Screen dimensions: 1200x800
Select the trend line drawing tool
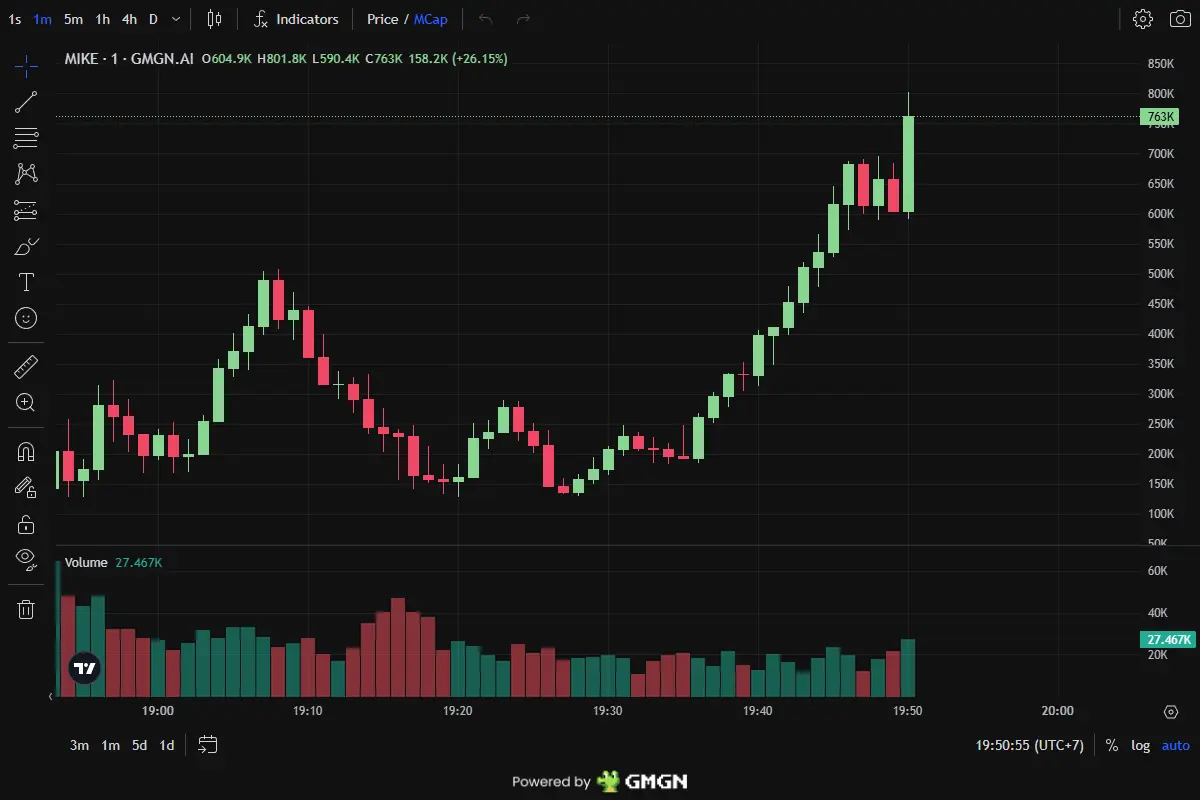(26, 101)
